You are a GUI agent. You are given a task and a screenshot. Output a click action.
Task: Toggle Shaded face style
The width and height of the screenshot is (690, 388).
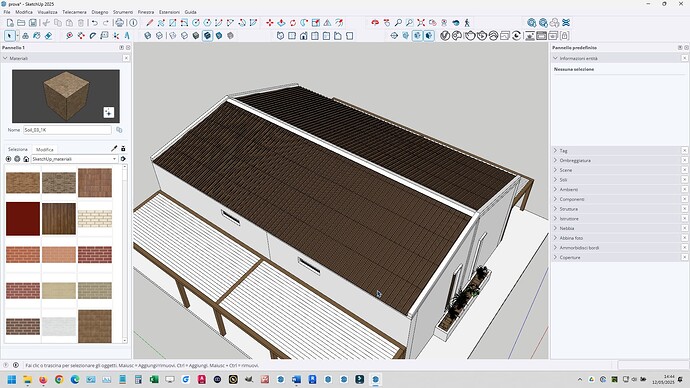[x=196, y=36]
